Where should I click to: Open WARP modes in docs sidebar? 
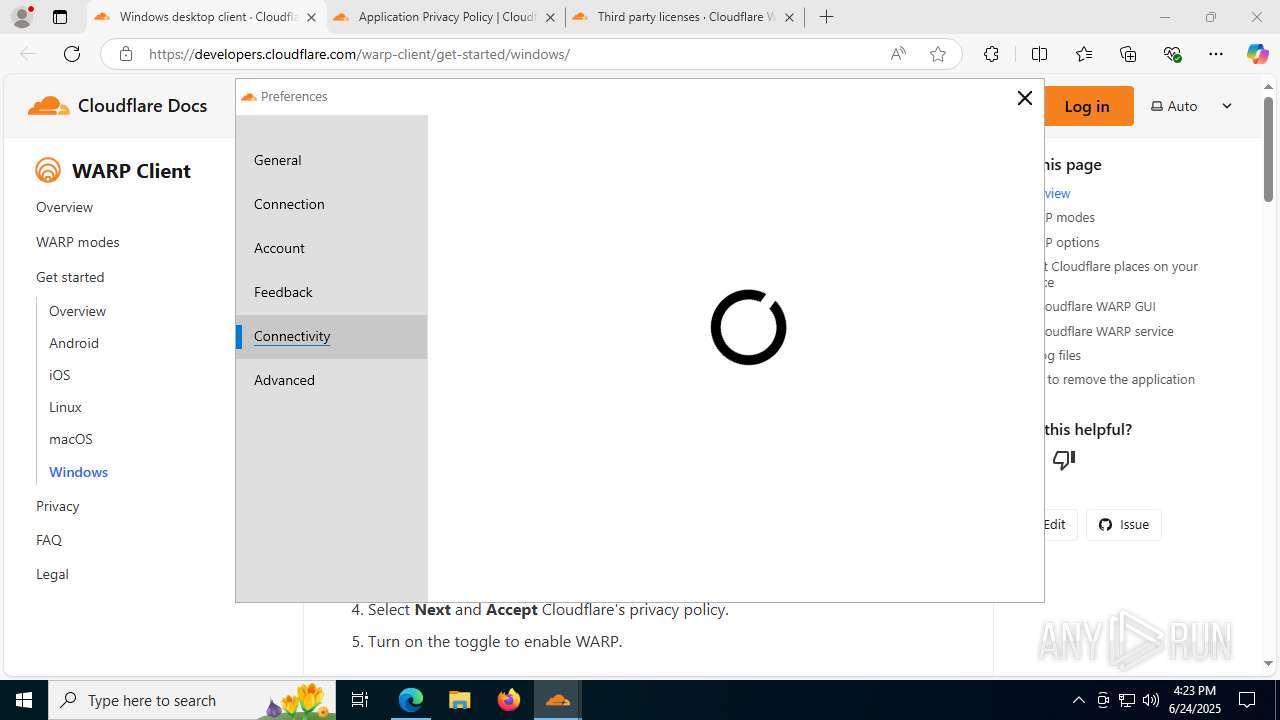(x=77, y=242)
